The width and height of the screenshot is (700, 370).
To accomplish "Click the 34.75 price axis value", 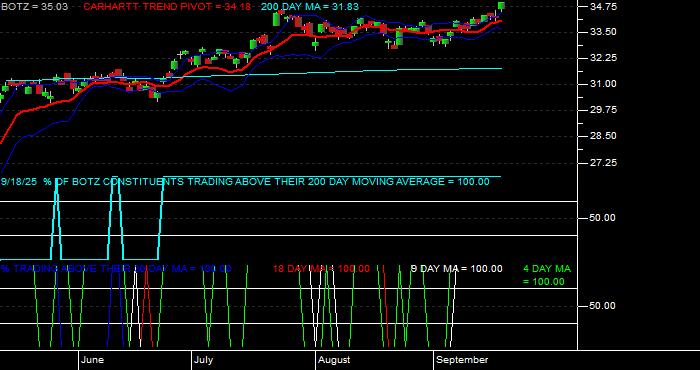I will pyautogui.click(x=603, y=7).
